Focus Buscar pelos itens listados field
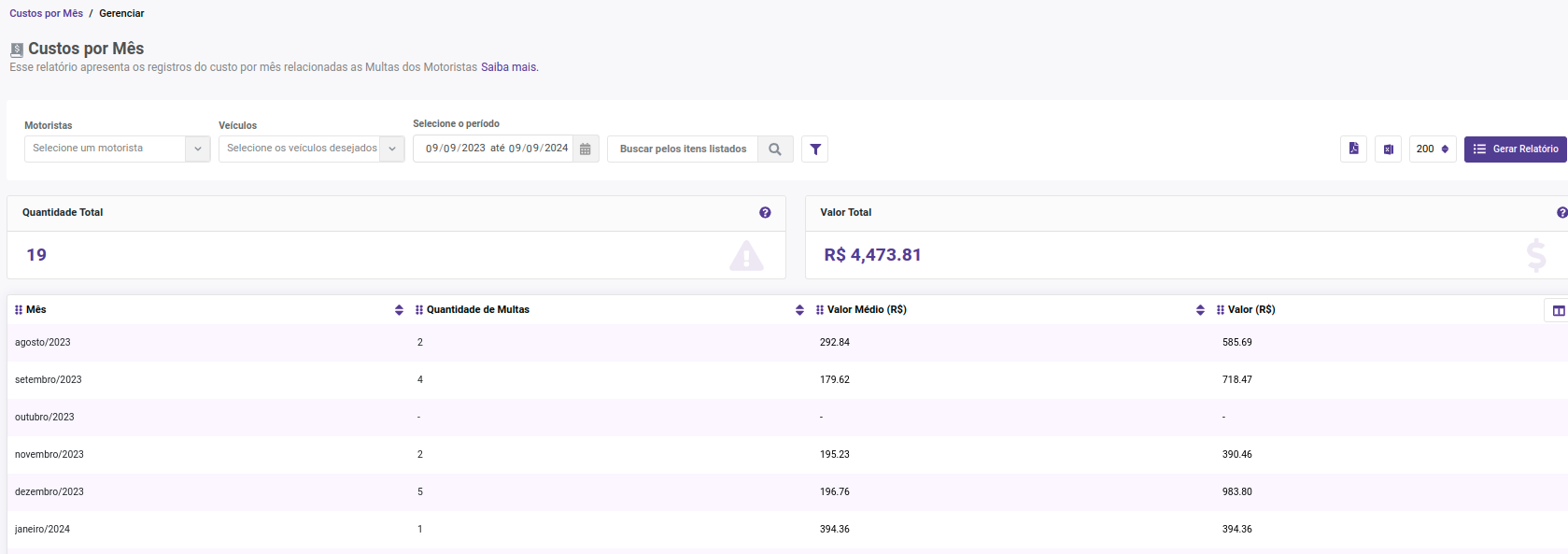Viewport: 1568px width, 554px height. coord(683,149)
